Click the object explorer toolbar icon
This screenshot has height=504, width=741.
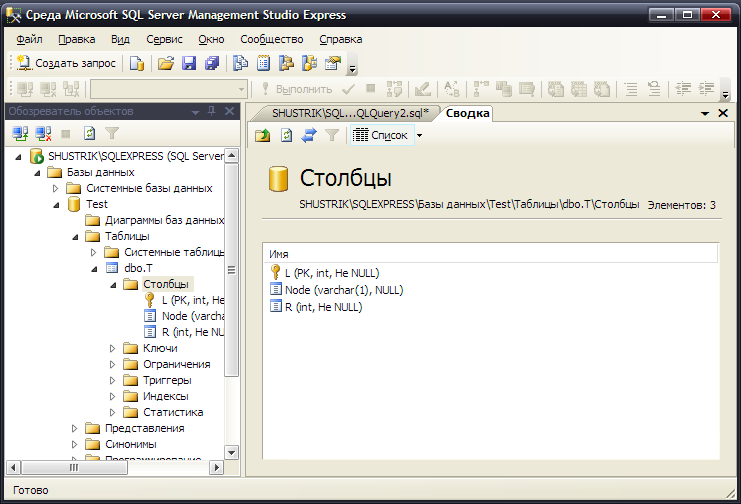286,63
